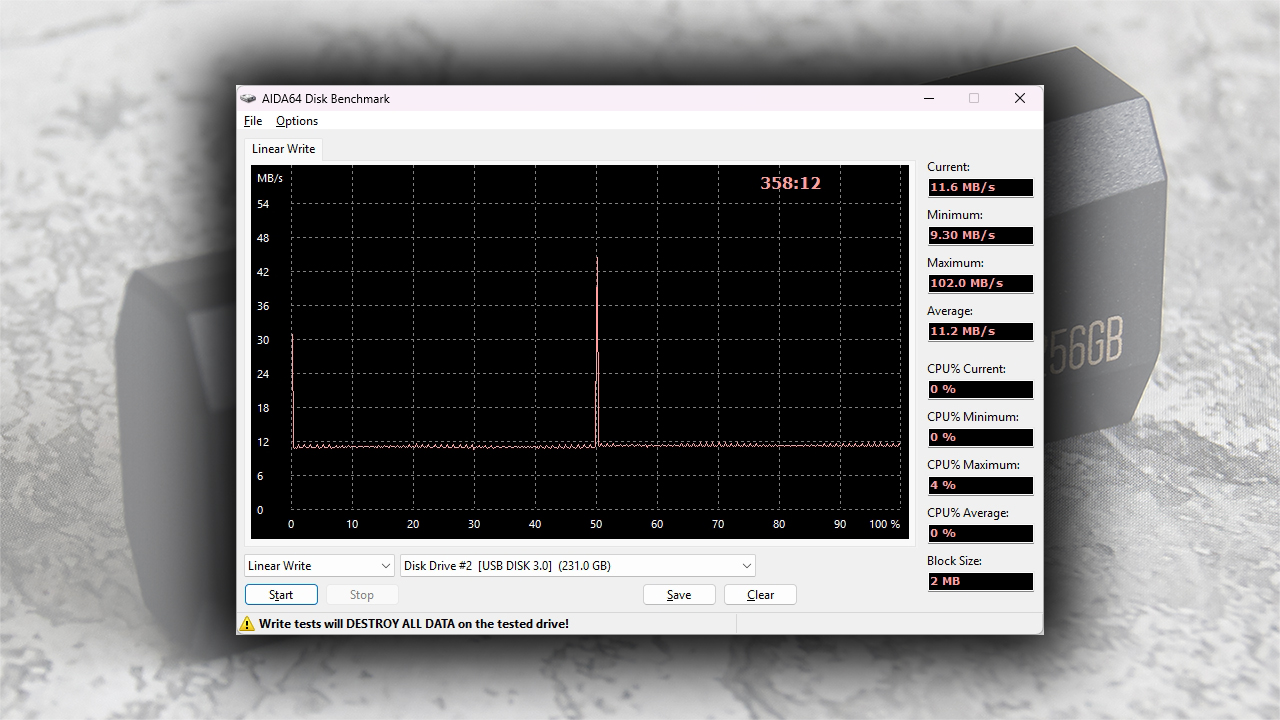This screenshot has height=720, width=1280.
Task: Click the MB/s axis label on graph
Action: 270,178
